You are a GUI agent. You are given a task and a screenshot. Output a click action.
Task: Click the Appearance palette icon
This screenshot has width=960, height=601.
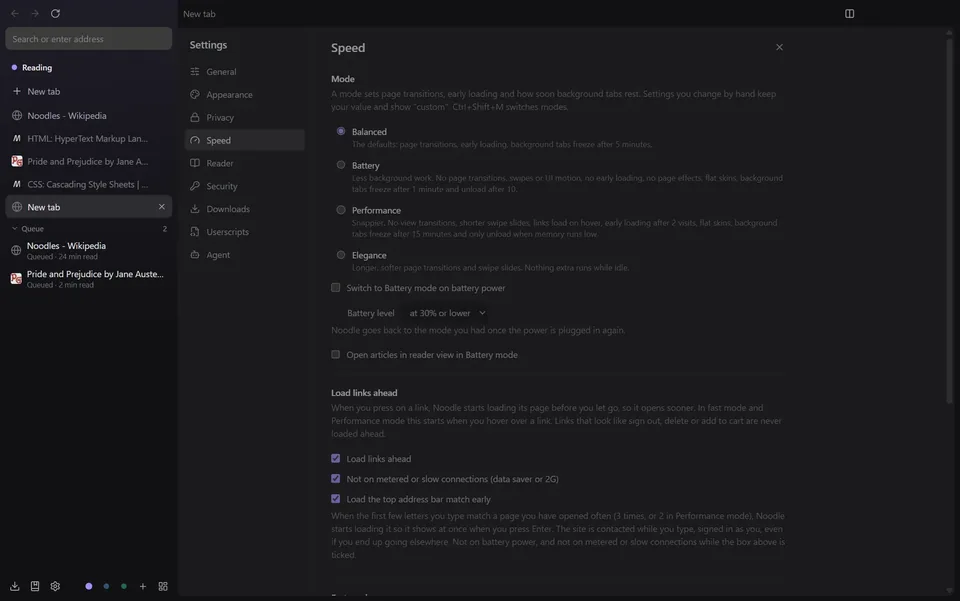[x=195, y=94]
